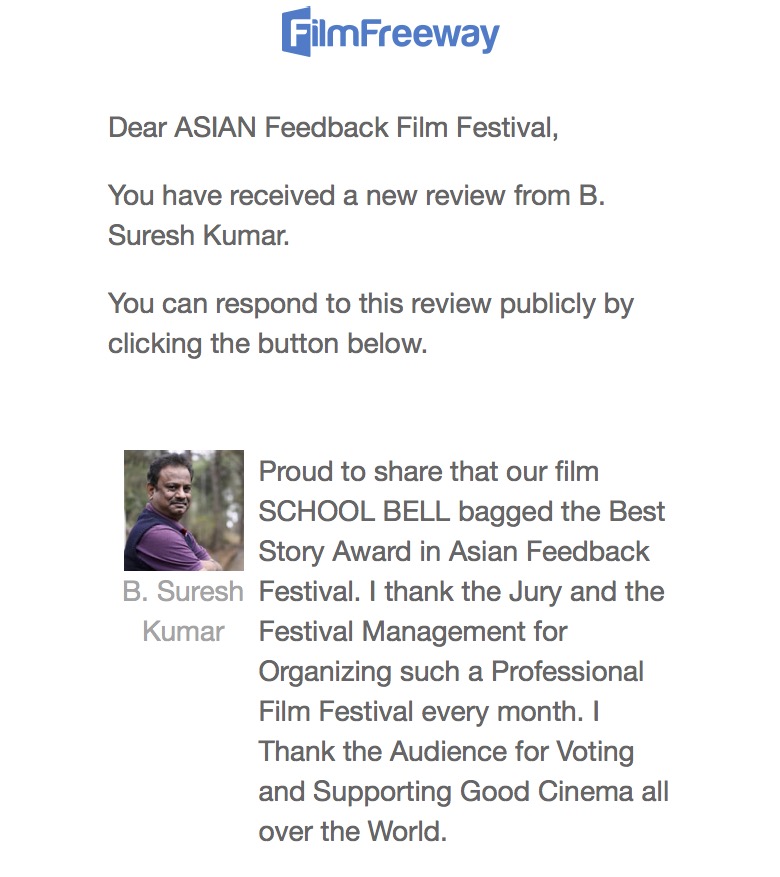Click the final 'over the World.' line

(x=352, y=831)
